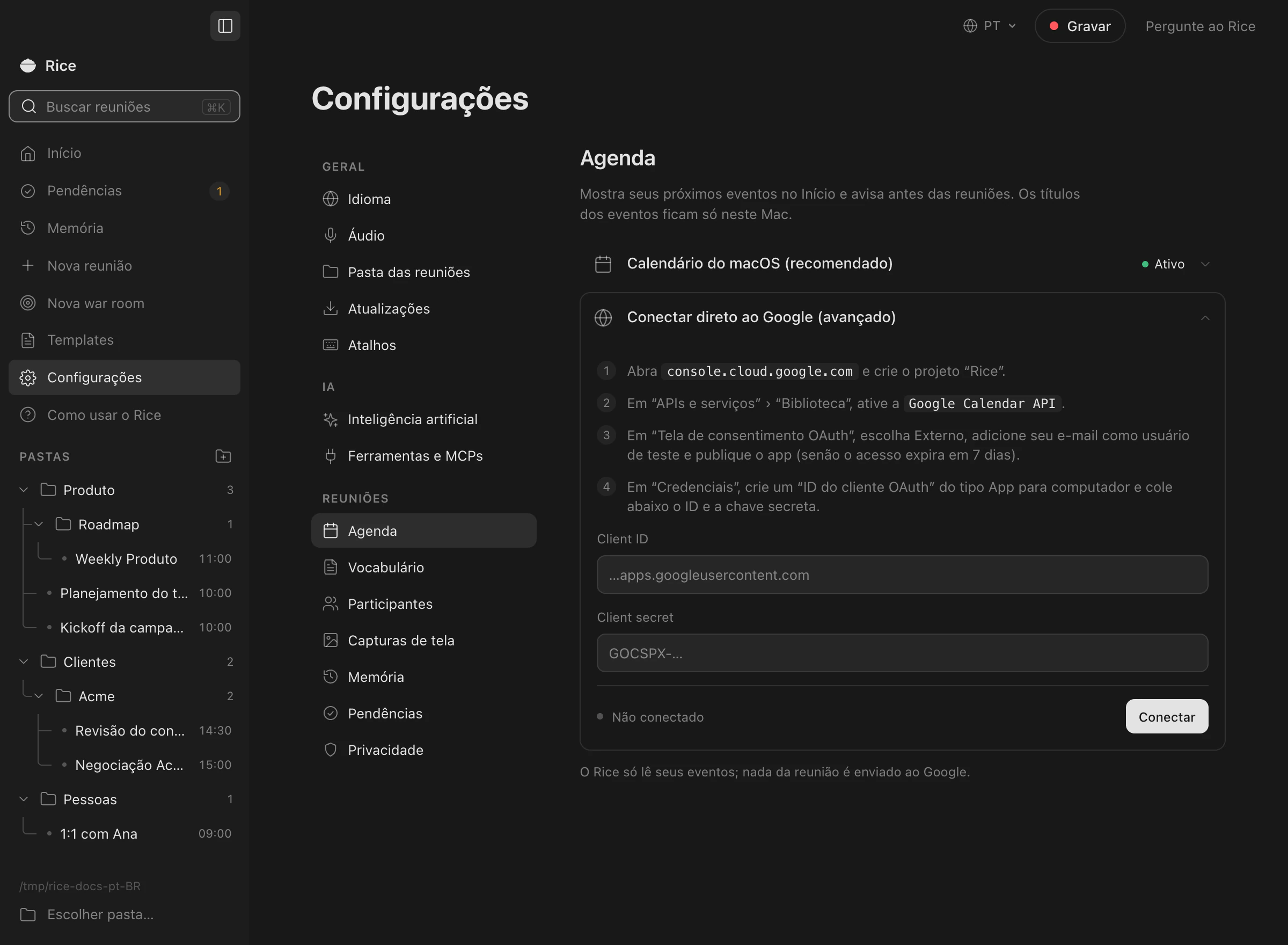Click the plus icon beside Nova reunião

point(28,265)
